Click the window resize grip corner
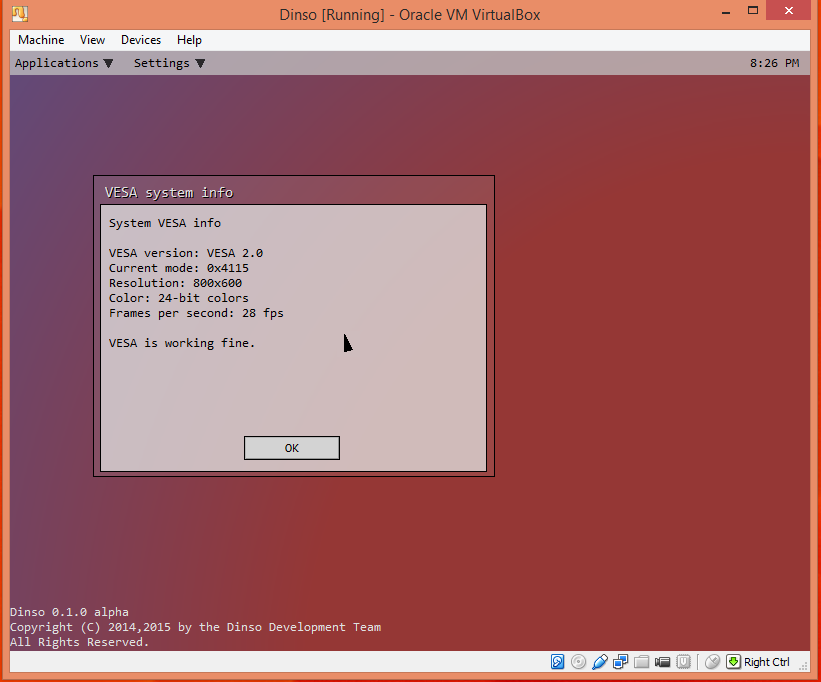 coord(804,666)
